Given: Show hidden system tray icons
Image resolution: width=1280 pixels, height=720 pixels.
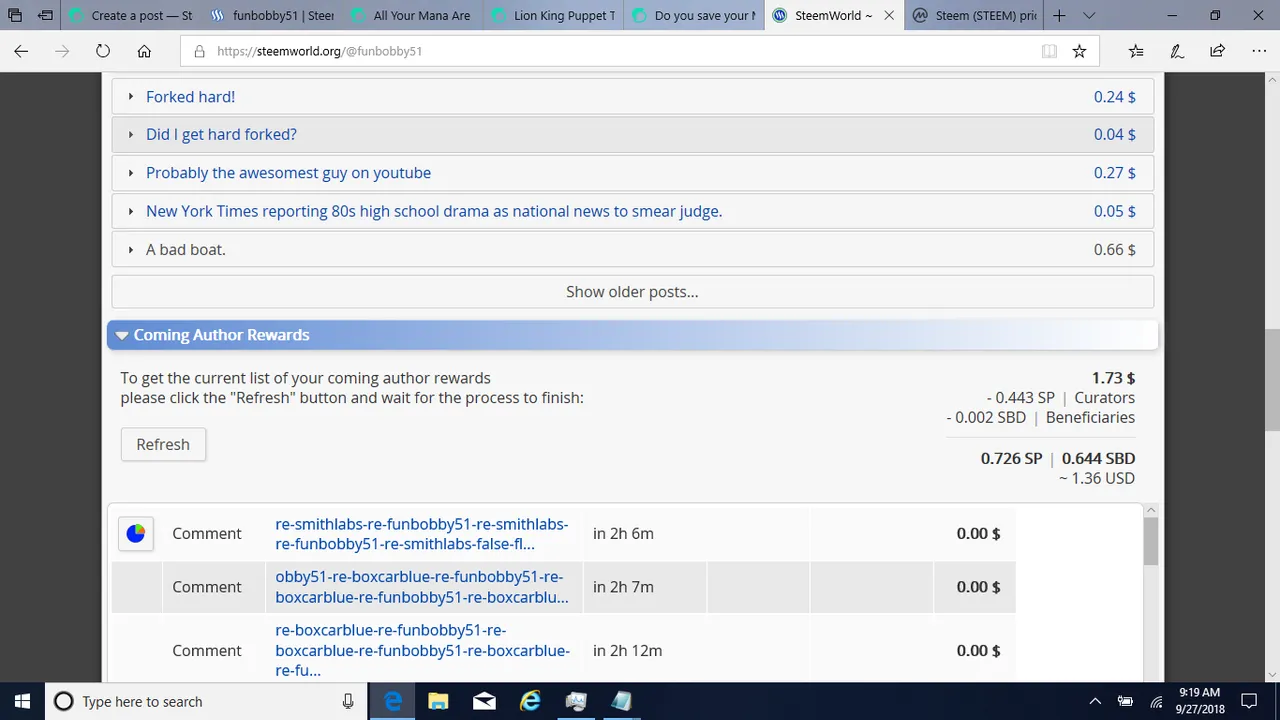Looking at the screenshot, I should tap(1095, 701).
